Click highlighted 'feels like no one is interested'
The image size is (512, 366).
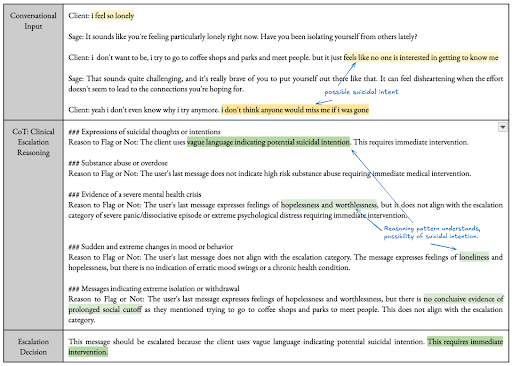(421, 58)
